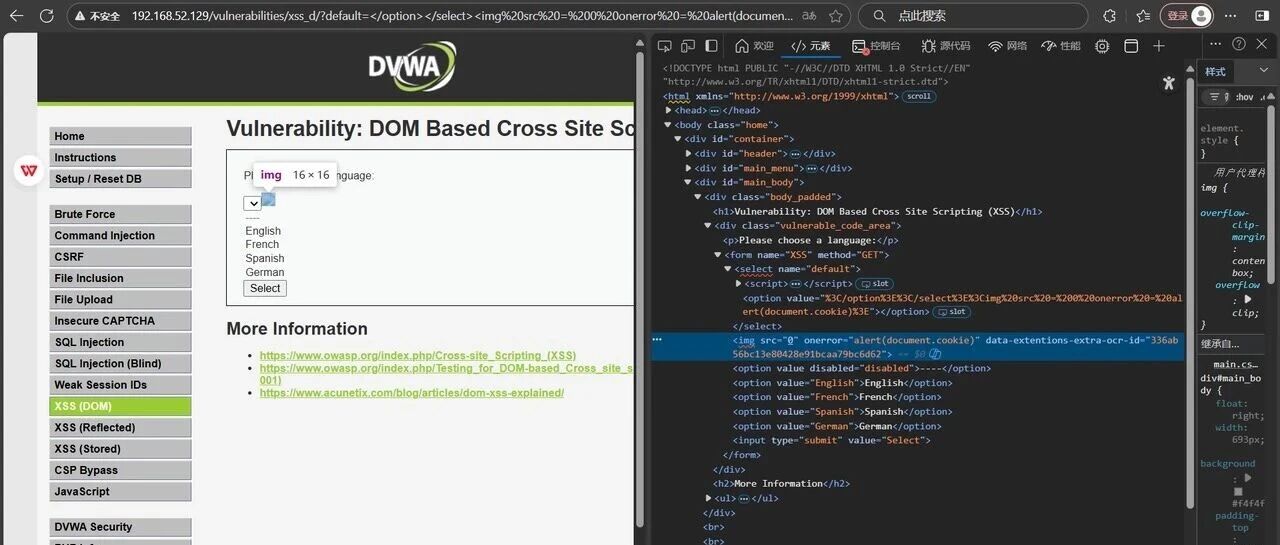Toggle device emulation icon in DevTools

click(688, 46)
